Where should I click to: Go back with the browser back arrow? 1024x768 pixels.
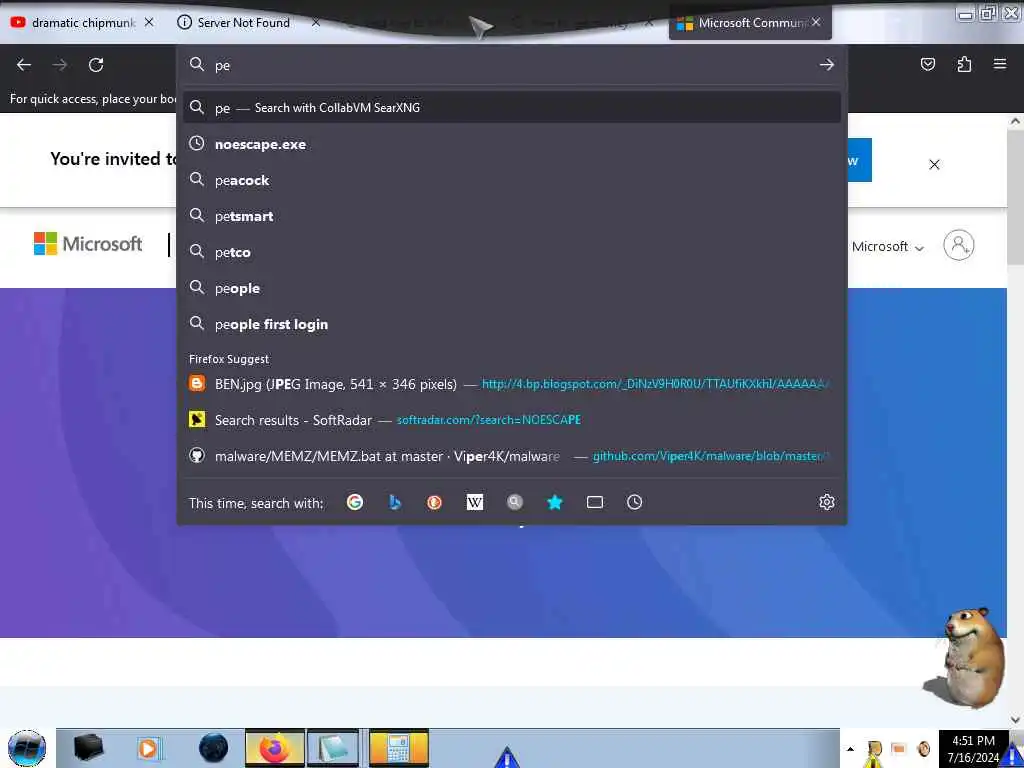[24, 65]
